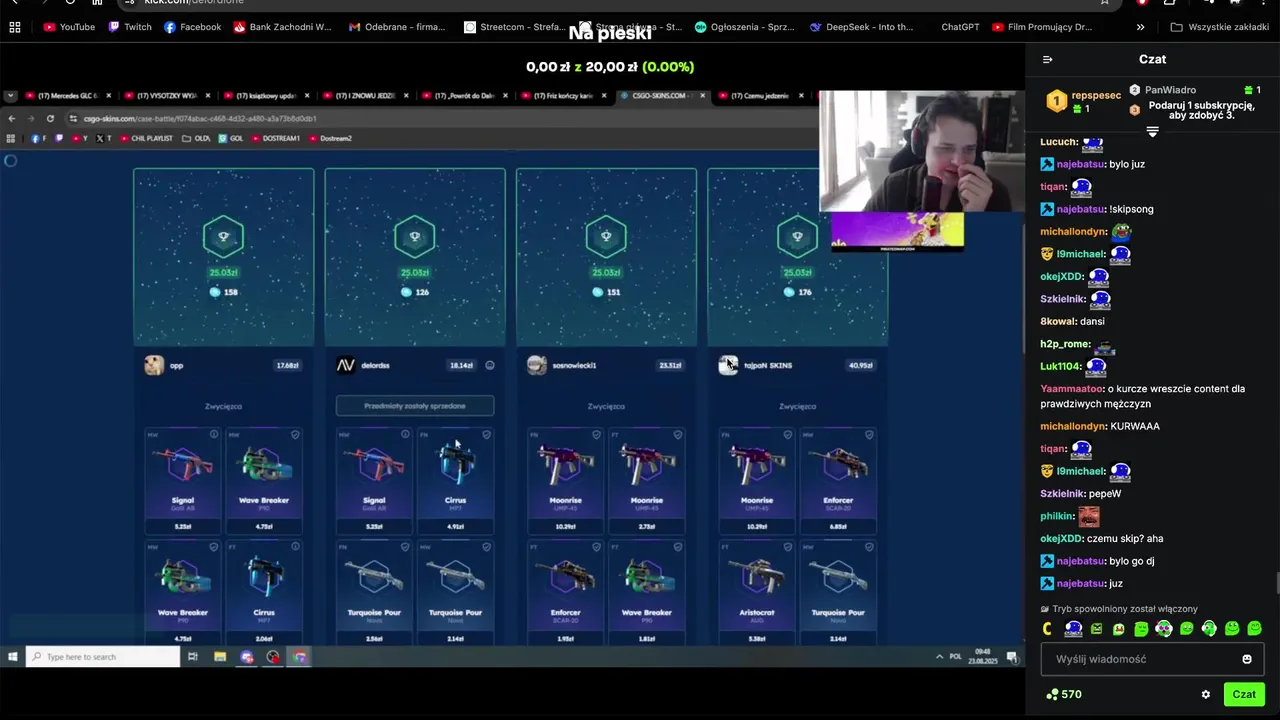Expand the gift leaderboard down arrow

pyautogui.click(x=1152, y=132)
